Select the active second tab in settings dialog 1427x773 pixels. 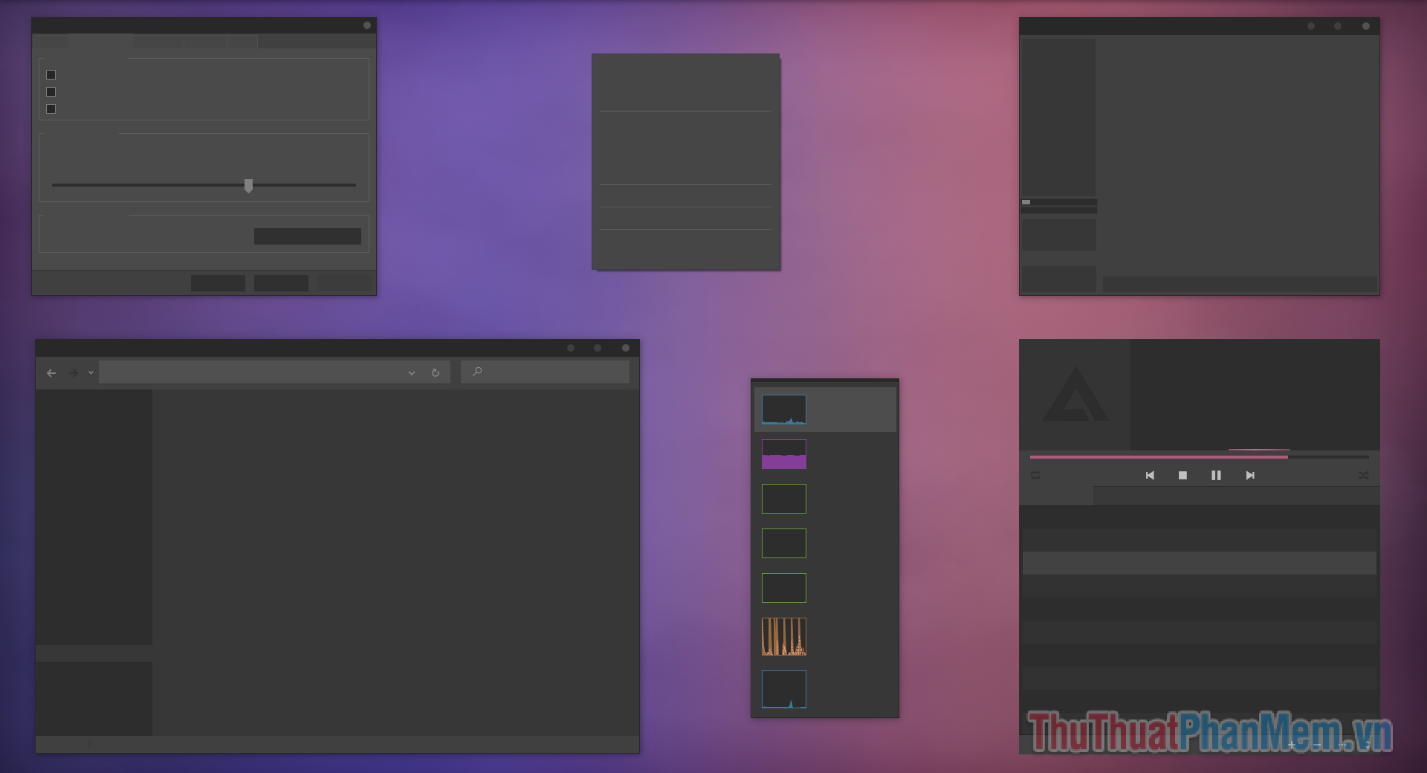tap(100, 42)
